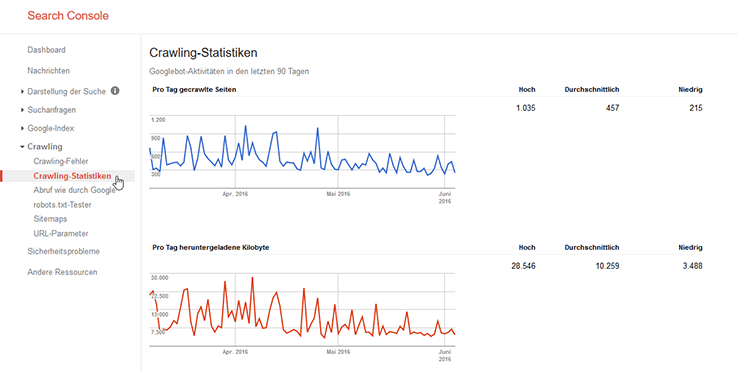
Task: Open the Google-Index section
Action: 50,129
